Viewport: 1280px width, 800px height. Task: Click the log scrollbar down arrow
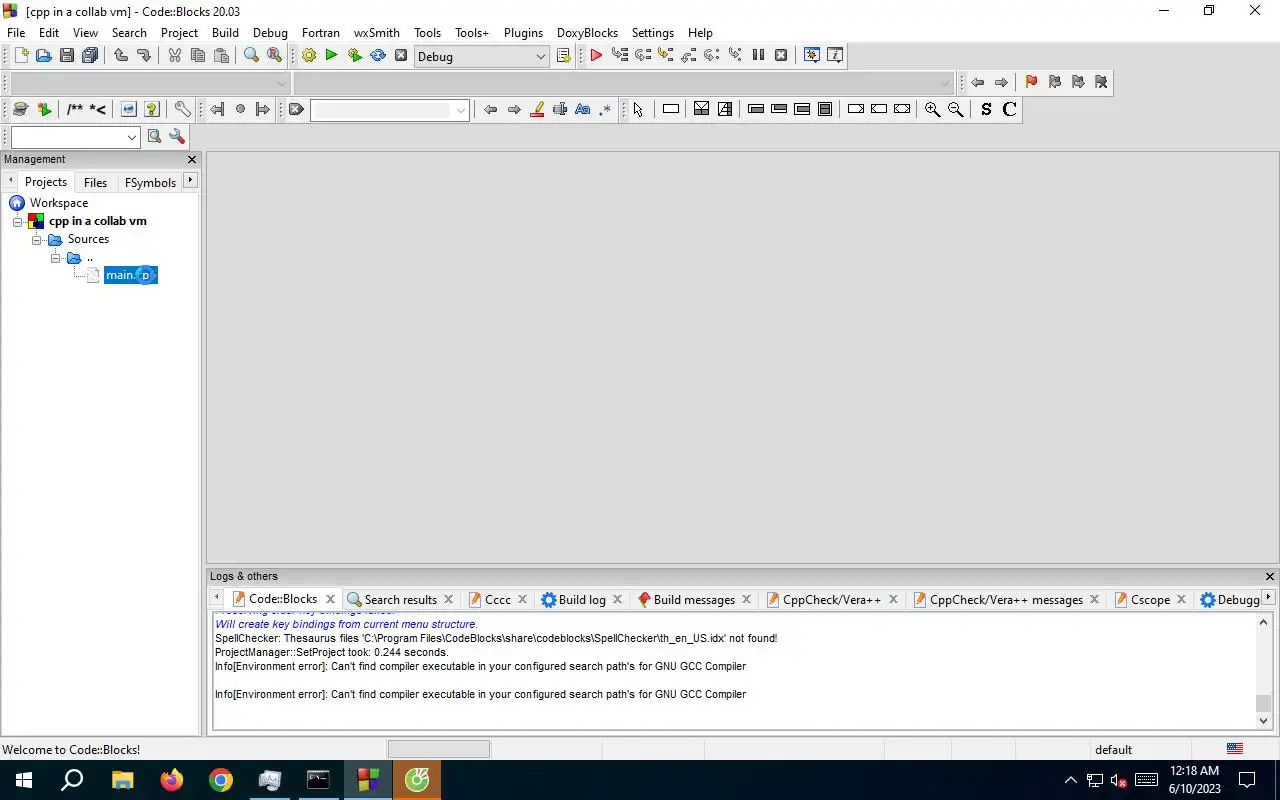click(x=1263, y=720)
